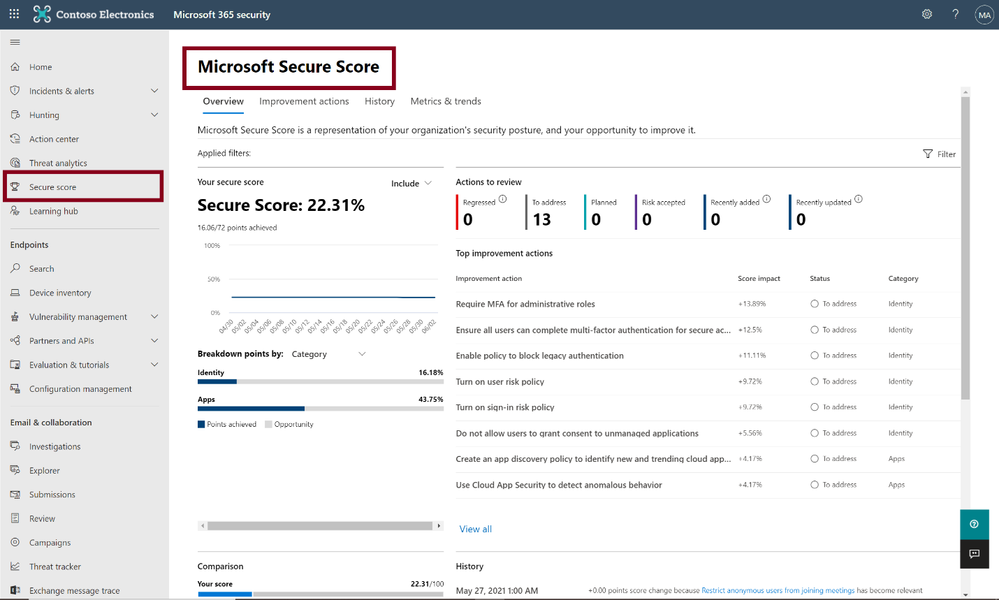Click the Recently added info icon
999x600 pixels.
coord(766,199)
